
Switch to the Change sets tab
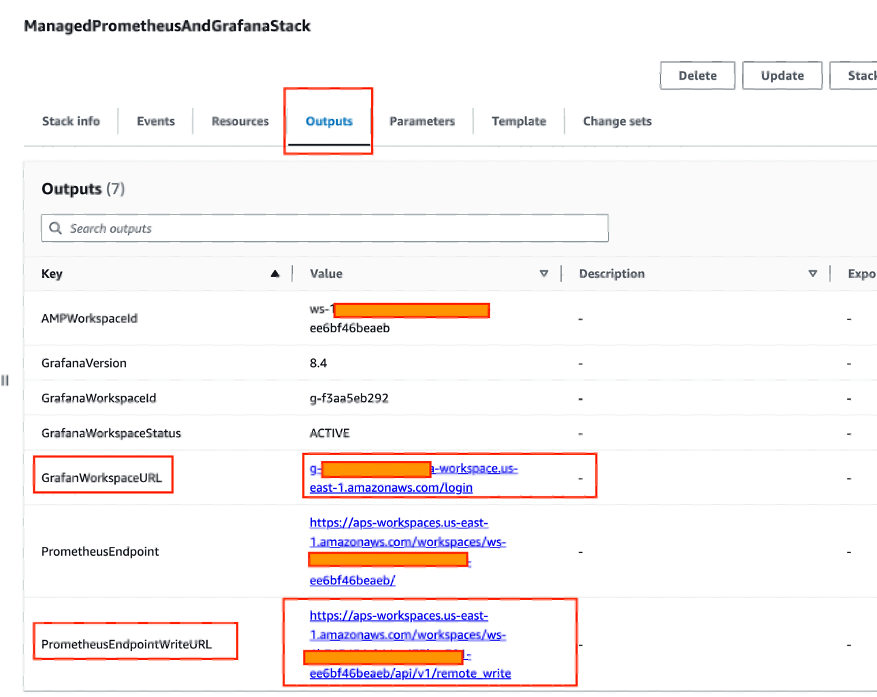point(617,120)
